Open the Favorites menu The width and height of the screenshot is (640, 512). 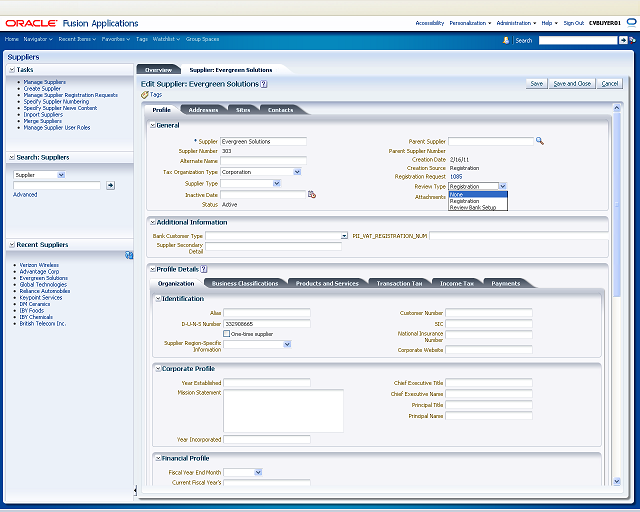pos(116,39)
